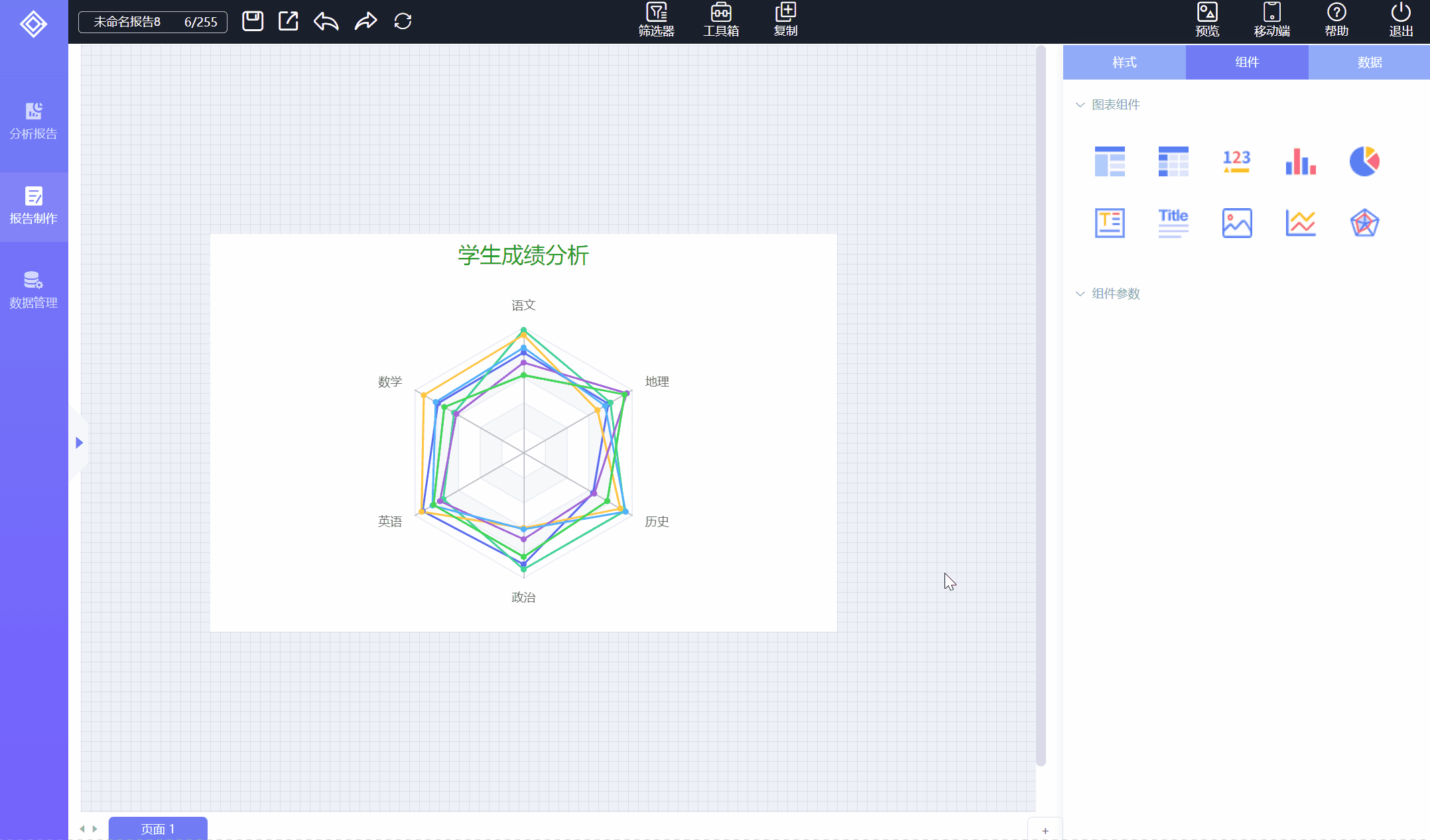1430x840 pixels.
Task: Save the report with the disk icon
Action: pyautogui.click(x=253, y=21)
